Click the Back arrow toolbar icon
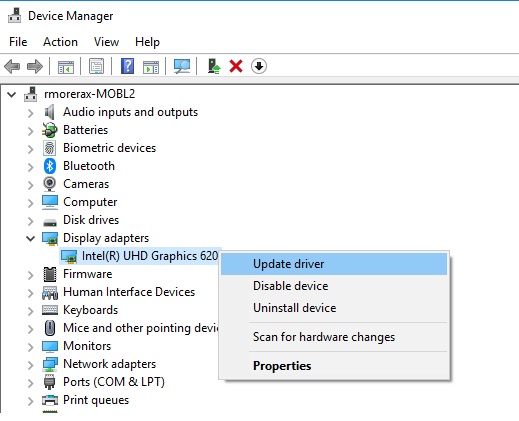 click(x=12, y=66)
